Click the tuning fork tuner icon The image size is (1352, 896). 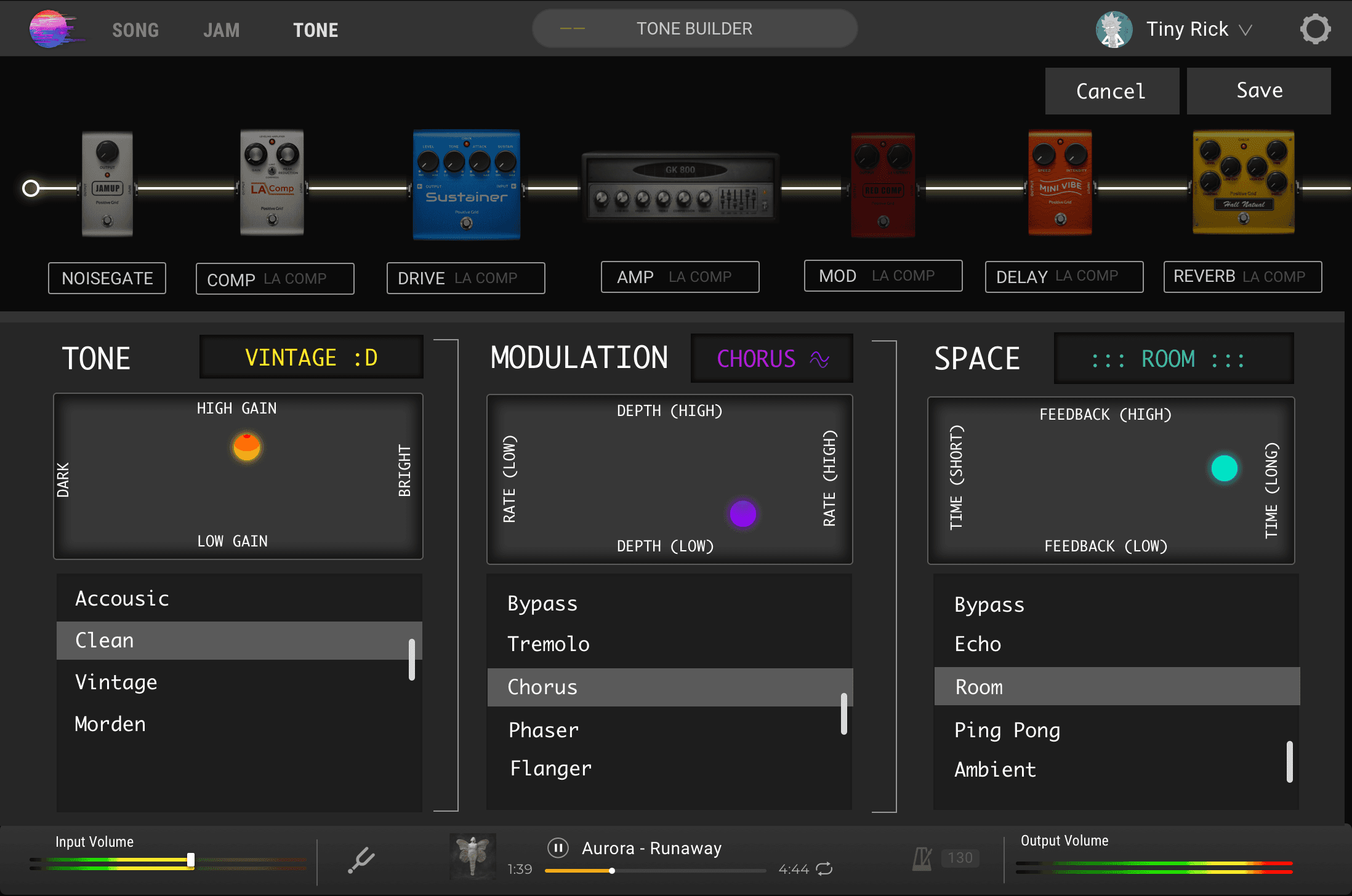(x=361, y=860)
